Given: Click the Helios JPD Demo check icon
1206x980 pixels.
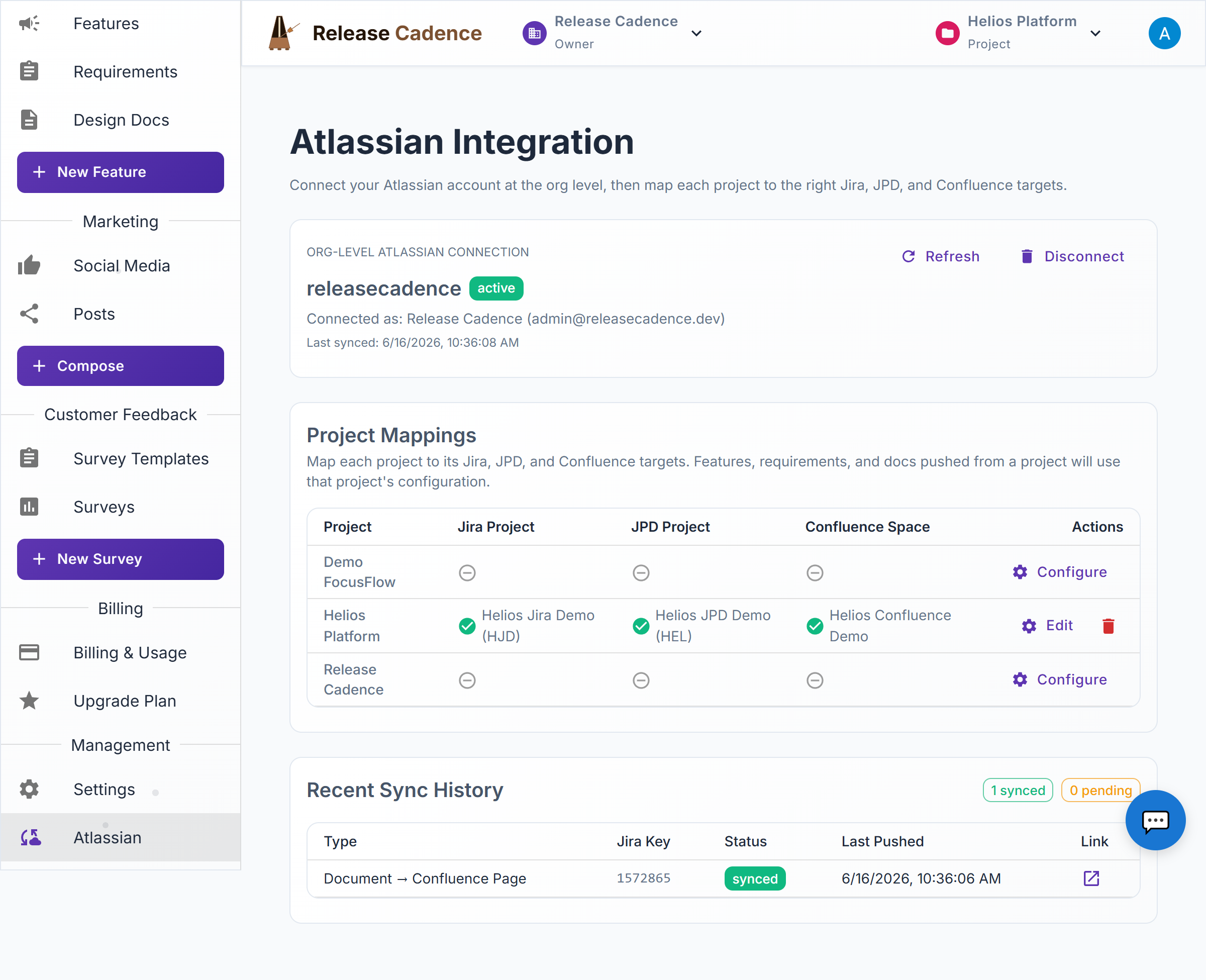Looking at the screenshot, I should tap(641, 626).
